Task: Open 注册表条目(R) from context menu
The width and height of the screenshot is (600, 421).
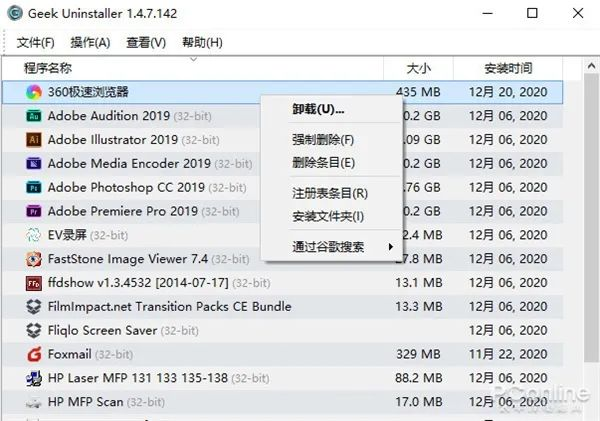Action: [329, 193]
